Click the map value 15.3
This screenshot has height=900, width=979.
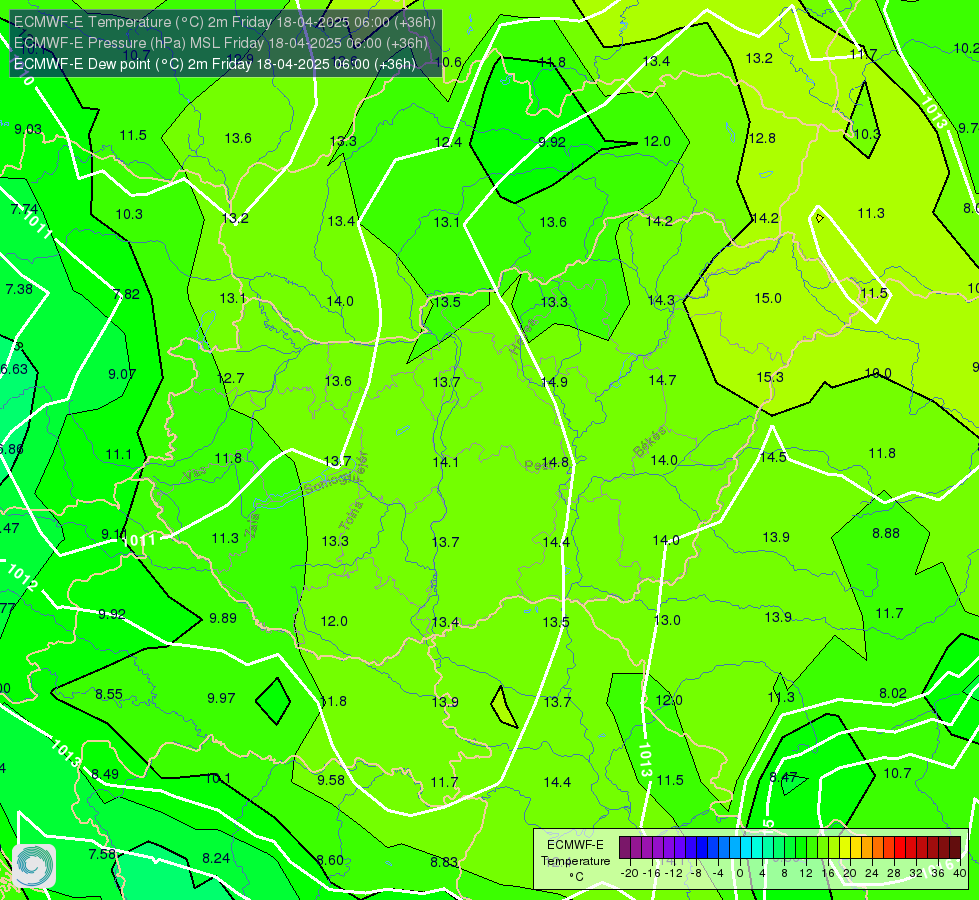[770, 377]
